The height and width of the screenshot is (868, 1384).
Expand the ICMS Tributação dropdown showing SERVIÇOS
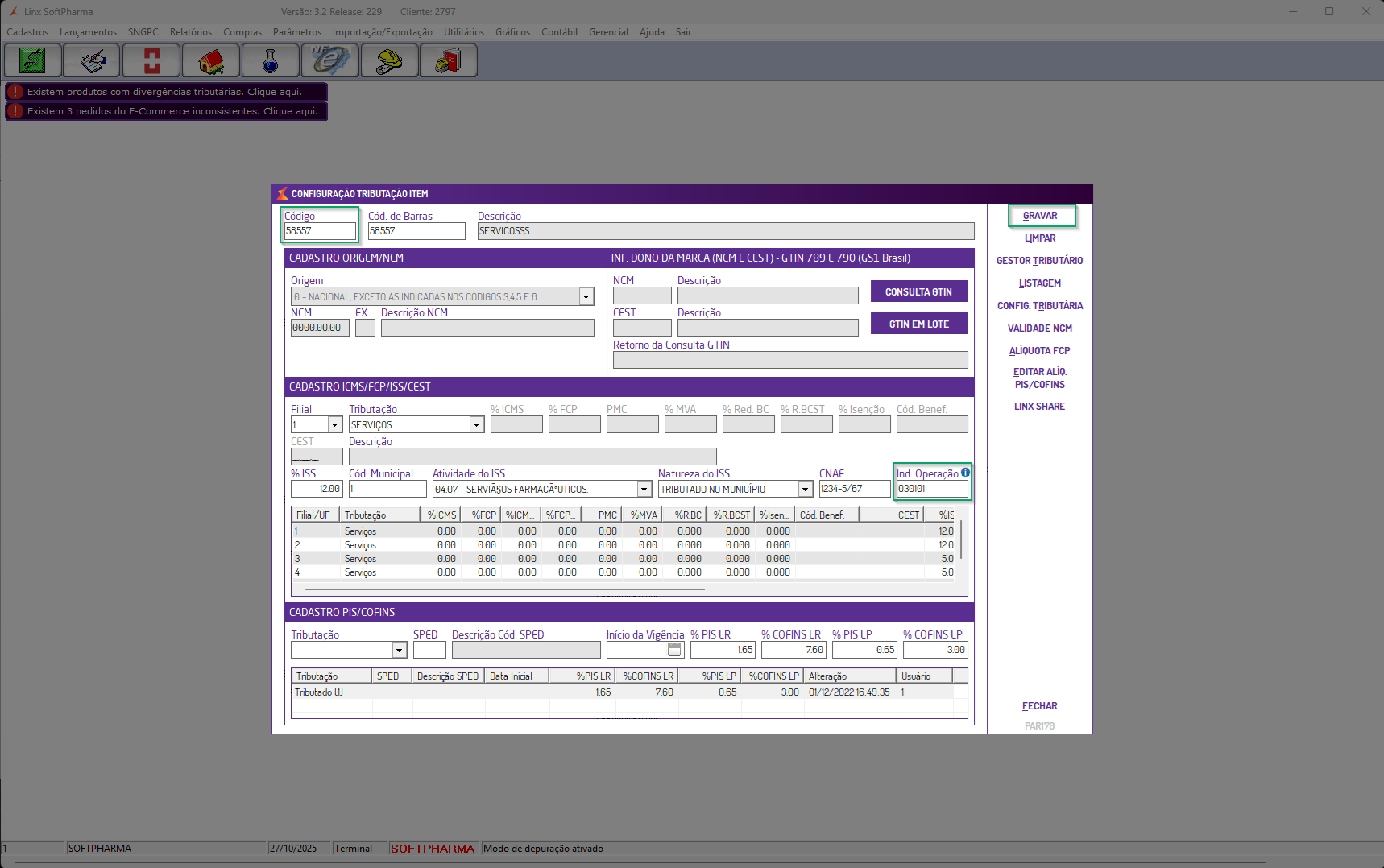tap(476, 425)
